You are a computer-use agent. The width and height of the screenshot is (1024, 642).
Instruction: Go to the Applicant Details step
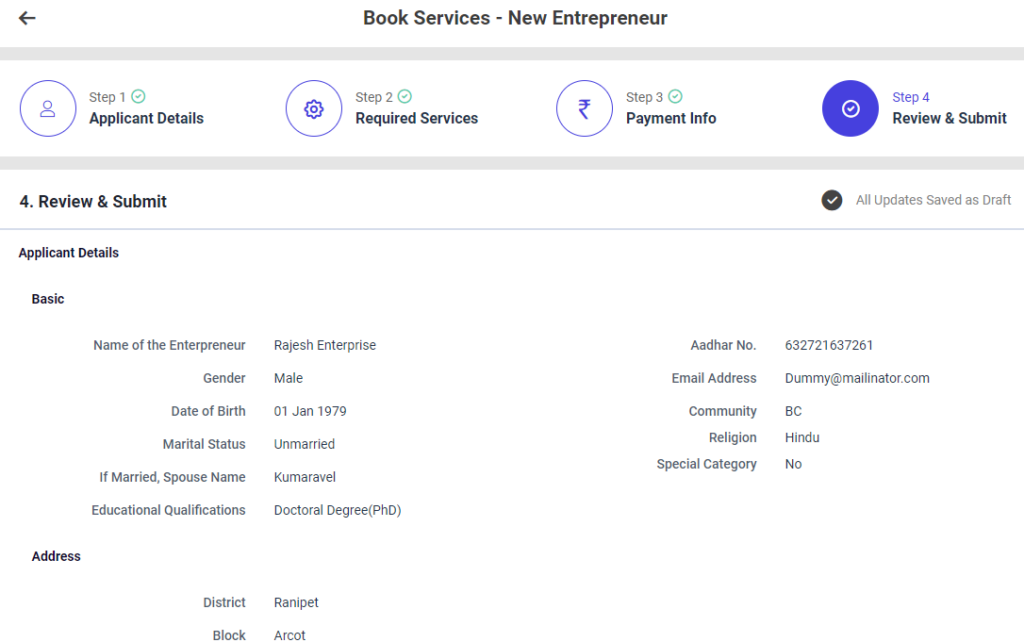pos(146,118)
